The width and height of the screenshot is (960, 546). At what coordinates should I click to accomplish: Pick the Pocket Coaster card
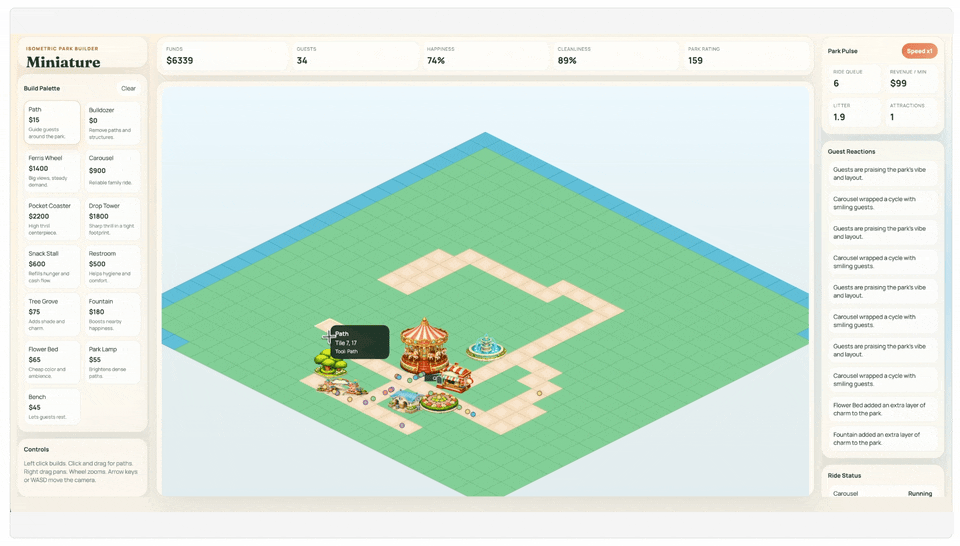click(52, 219)
